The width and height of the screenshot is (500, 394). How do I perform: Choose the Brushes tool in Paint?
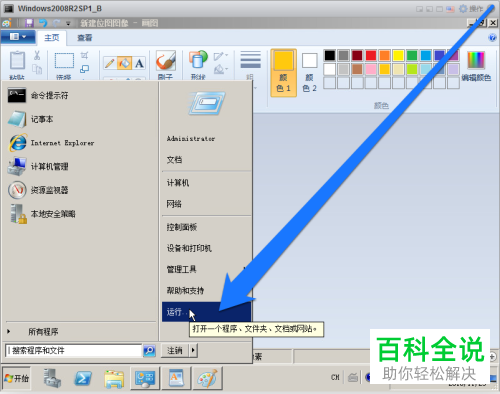pyautogui.click(x=166, y=60)
